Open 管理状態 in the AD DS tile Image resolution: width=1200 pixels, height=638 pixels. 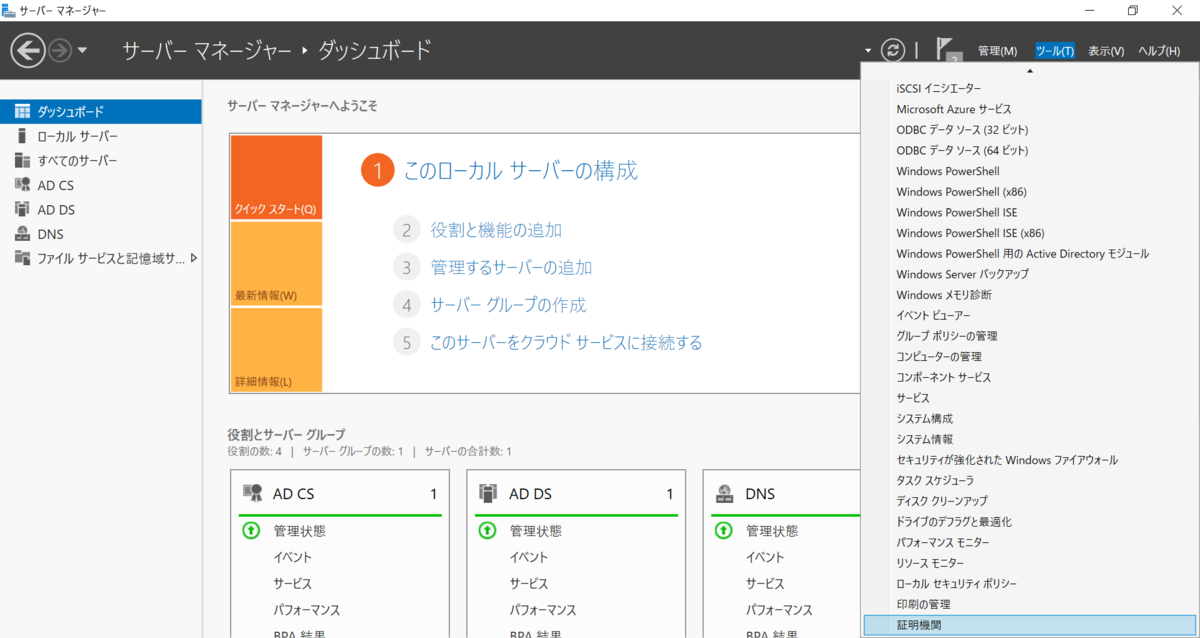point(535,531)
